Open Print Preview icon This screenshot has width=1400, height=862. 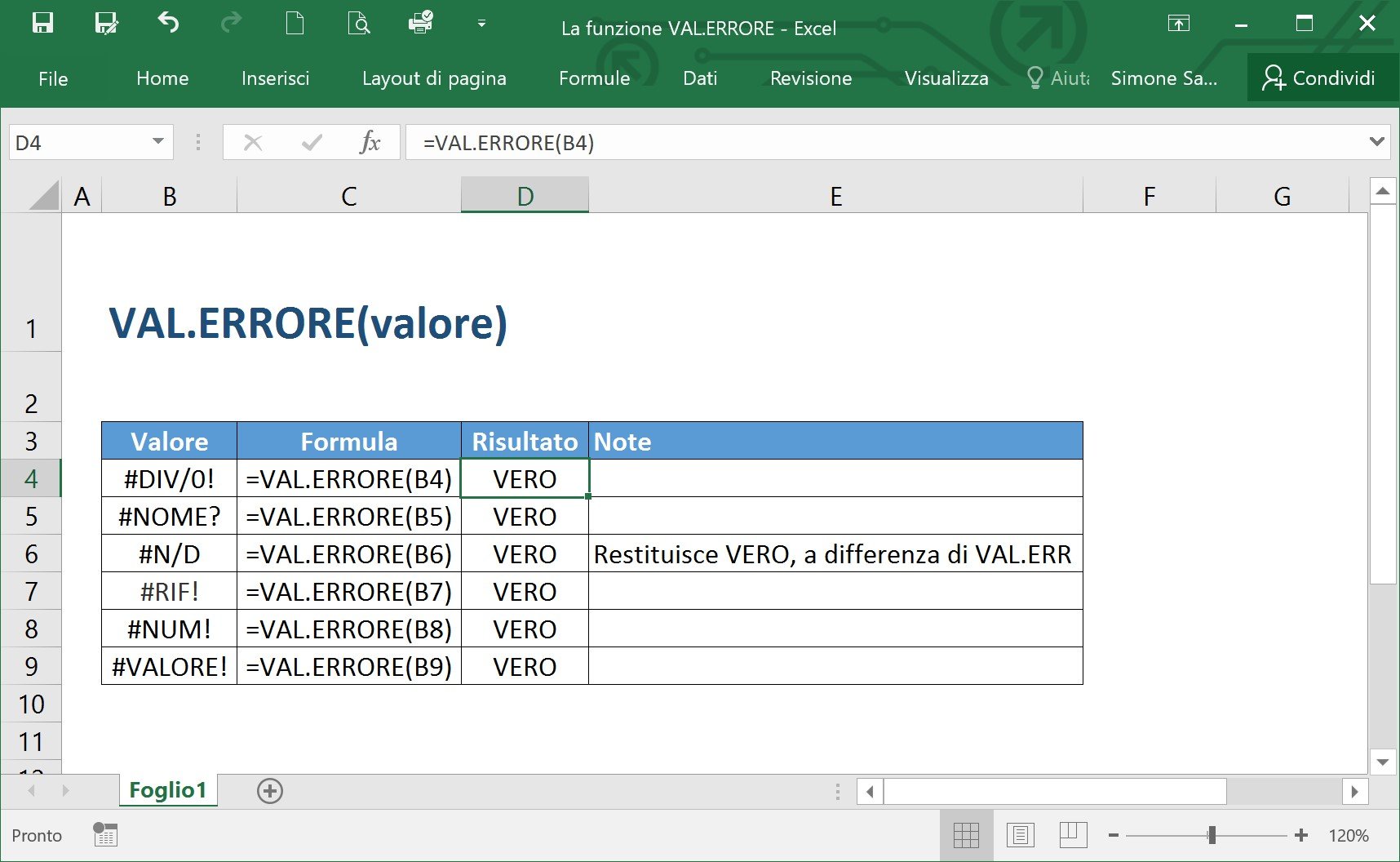point(358,23)
